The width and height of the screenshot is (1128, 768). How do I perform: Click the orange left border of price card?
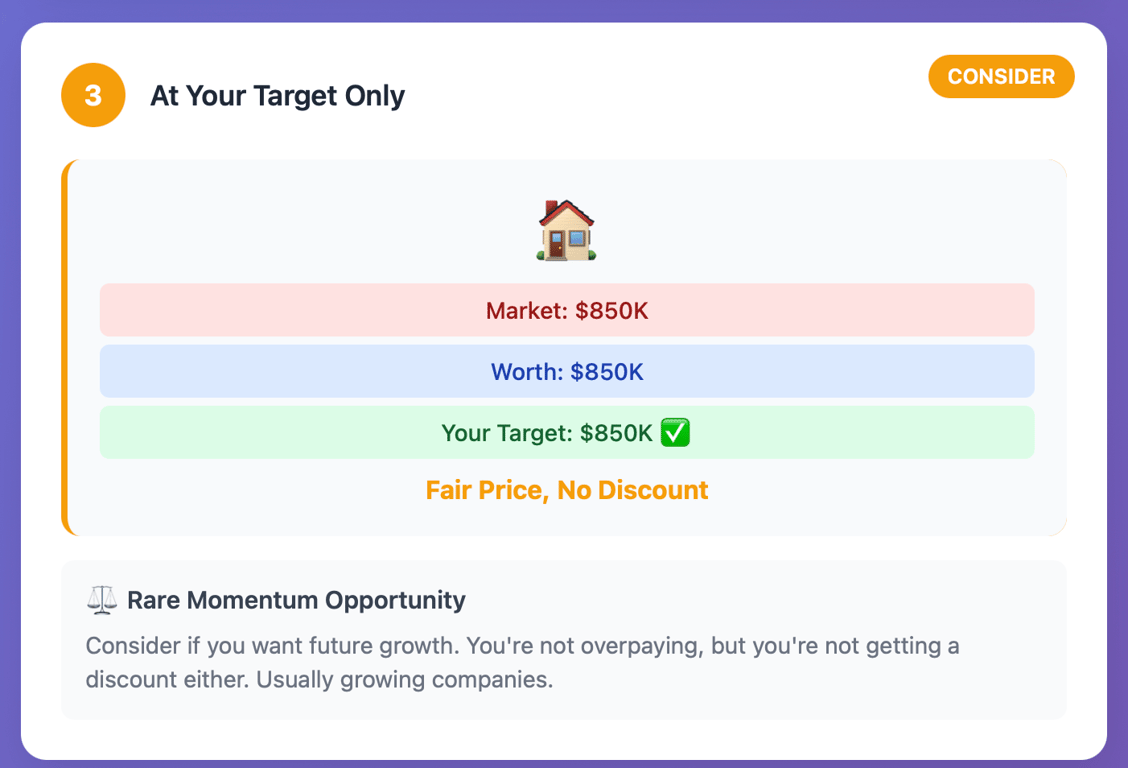pyautogui.click(x=65, y=347)
